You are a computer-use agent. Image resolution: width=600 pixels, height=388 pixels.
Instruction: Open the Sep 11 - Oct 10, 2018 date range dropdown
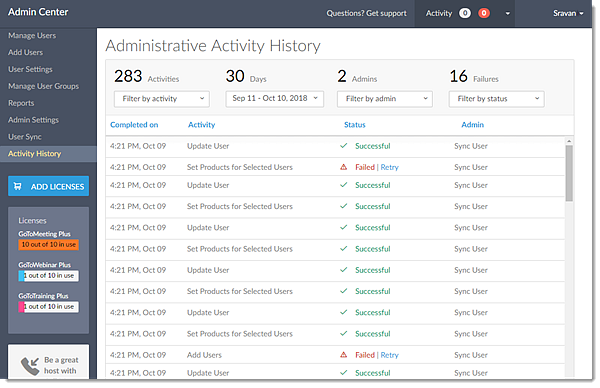click(274, 98)
